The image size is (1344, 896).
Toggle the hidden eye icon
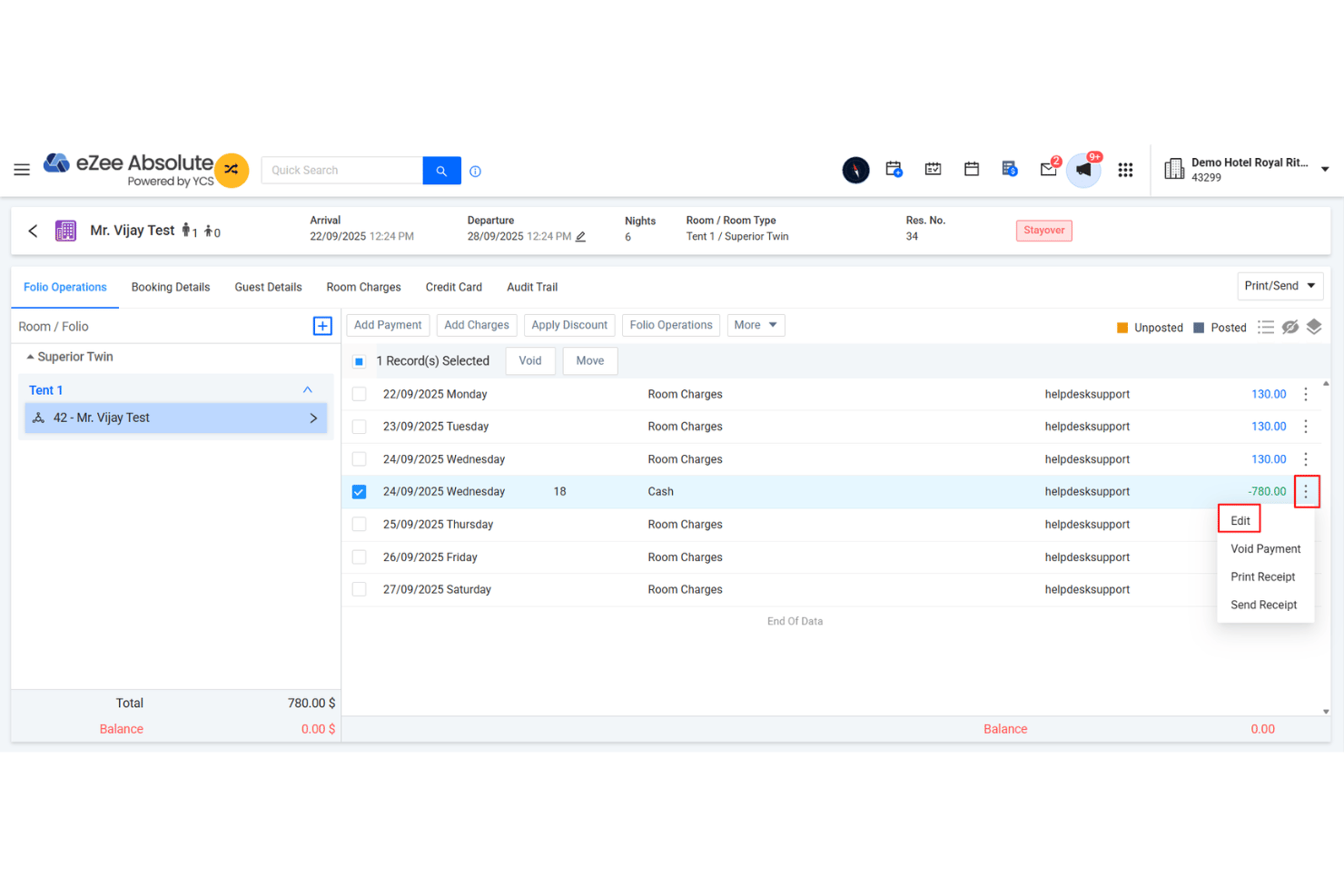pyautogui.click(x=1290, y=327)
